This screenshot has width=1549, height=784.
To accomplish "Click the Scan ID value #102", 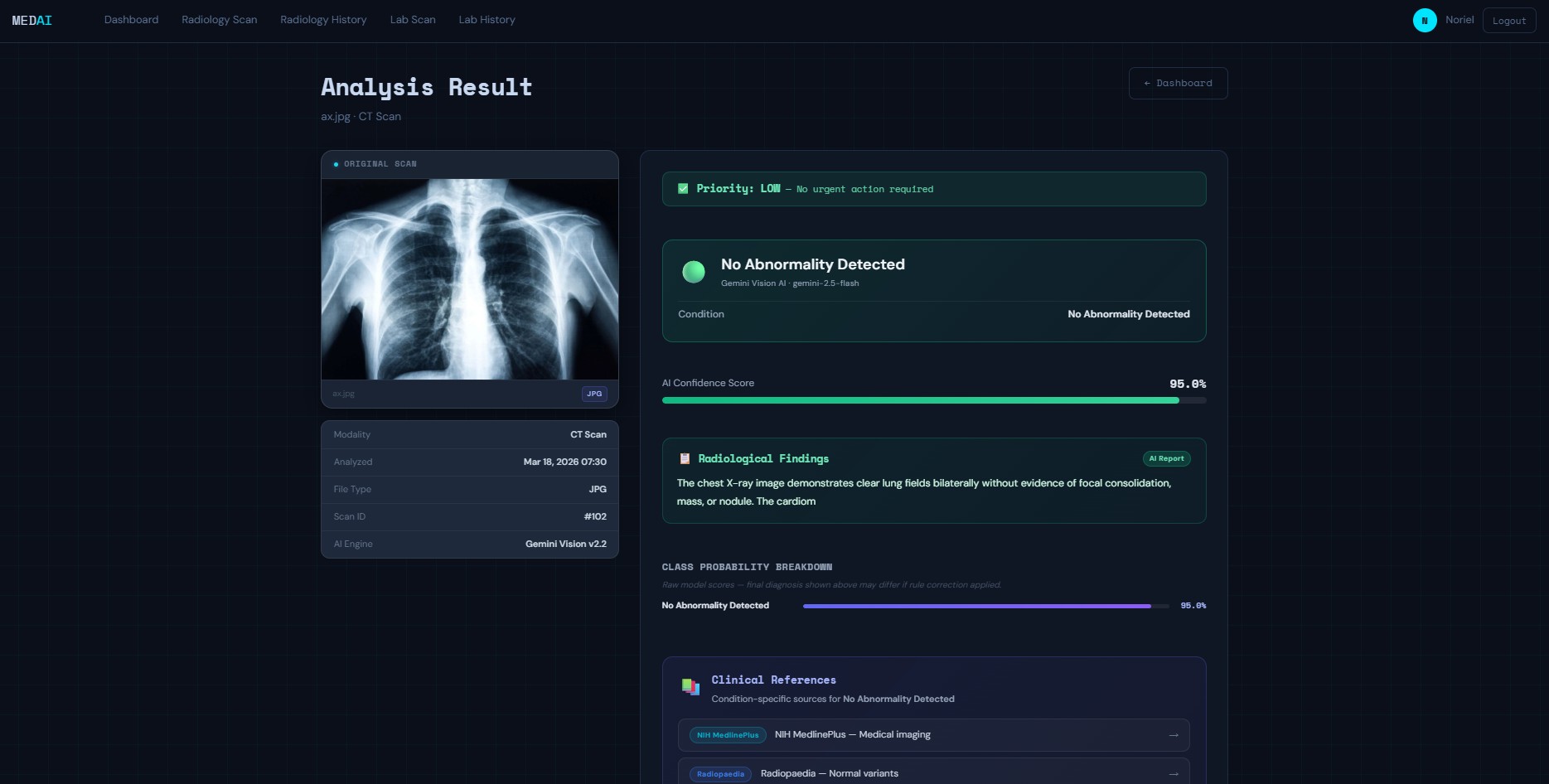I will [595, 517].
